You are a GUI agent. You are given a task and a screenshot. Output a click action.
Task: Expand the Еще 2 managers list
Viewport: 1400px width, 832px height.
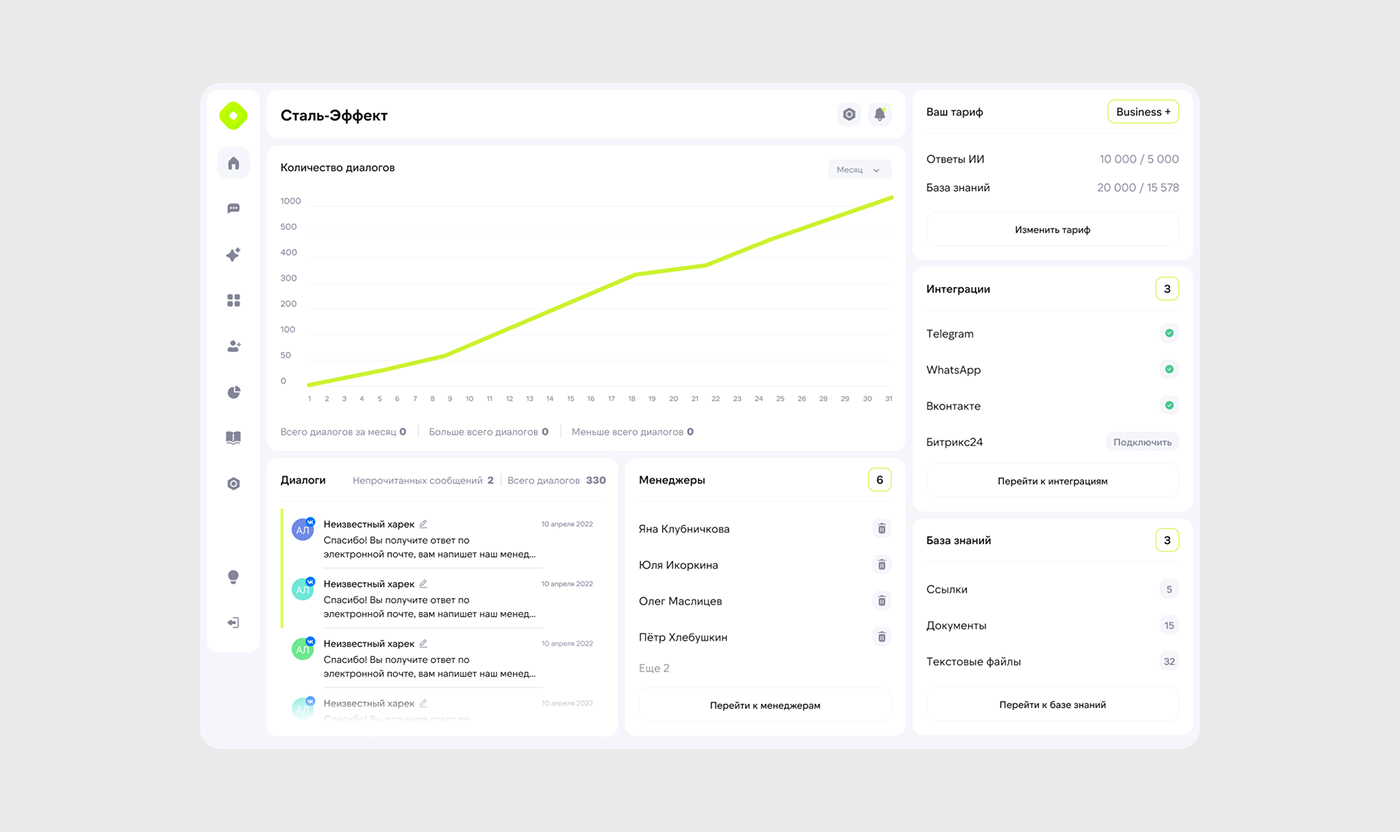tap(654, 668)
